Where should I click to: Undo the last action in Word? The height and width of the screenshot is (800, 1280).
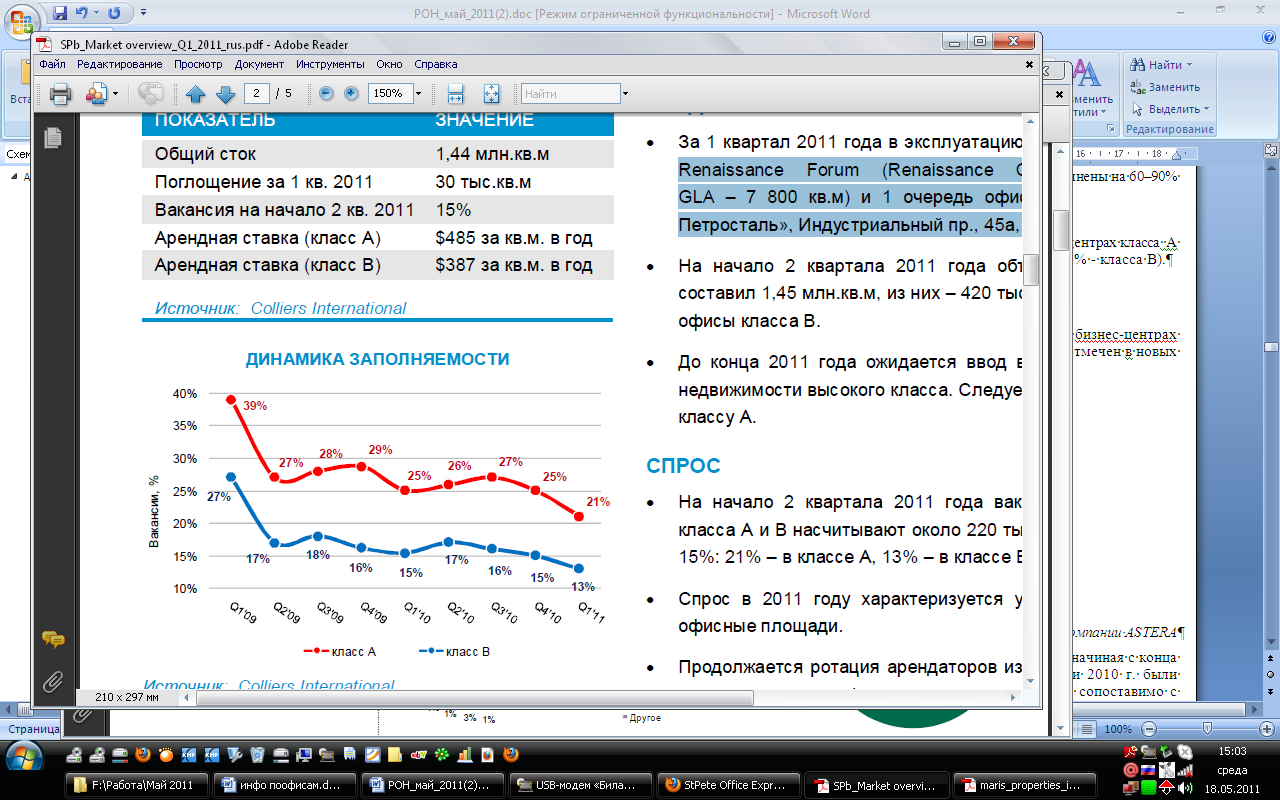82,13
